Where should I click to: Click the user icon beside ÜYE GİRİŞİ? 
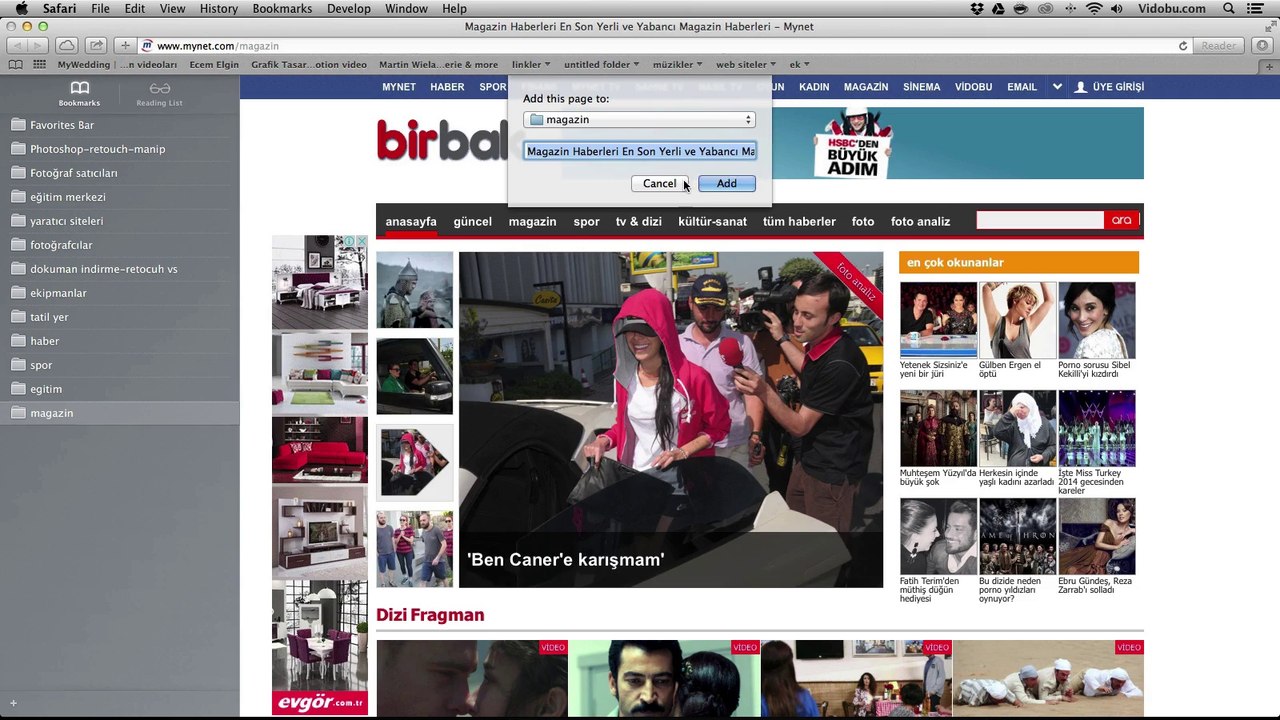[x=1080, y=87]
